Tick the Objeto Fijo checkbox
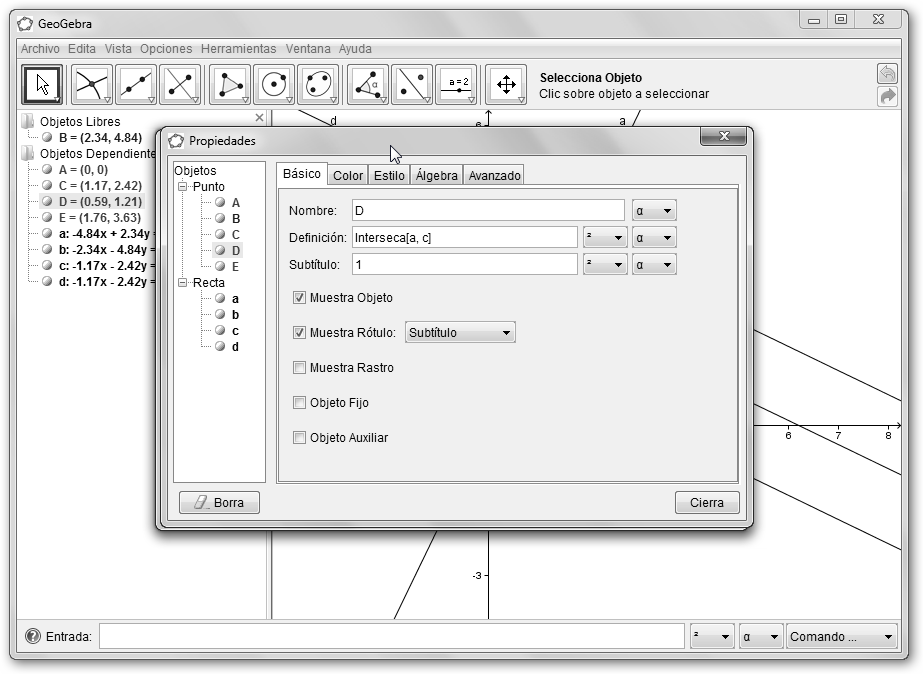The width and height of the screenshot is (923, 674). [x=299, y=403]
